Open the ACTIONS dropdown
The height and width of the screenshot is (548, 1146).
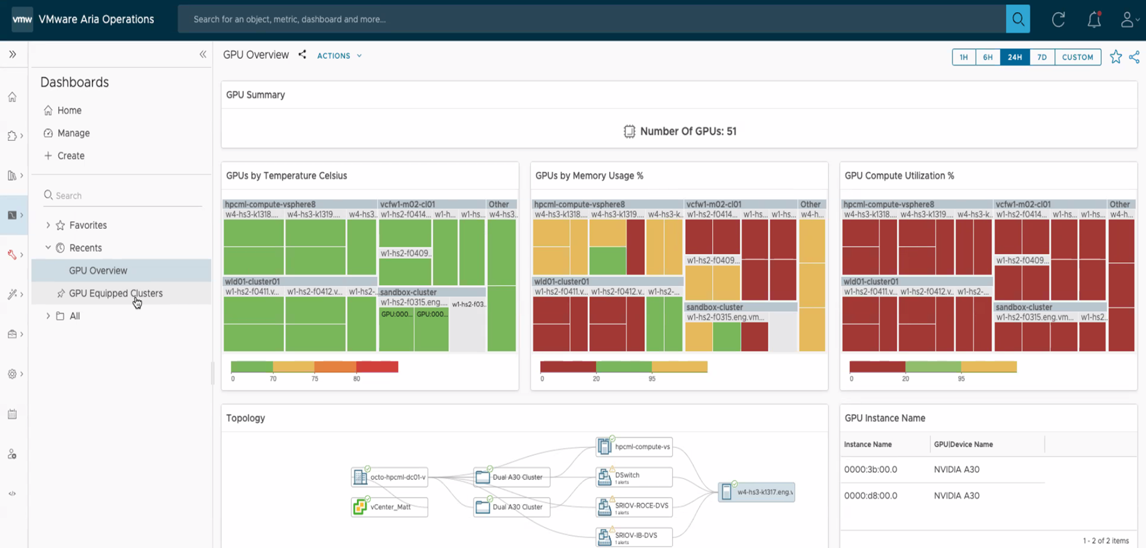(339, 56)
